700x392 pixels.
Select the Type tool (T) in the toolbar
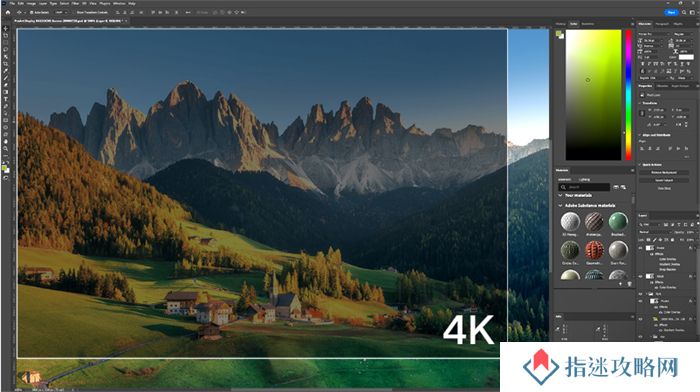(6, 99)
